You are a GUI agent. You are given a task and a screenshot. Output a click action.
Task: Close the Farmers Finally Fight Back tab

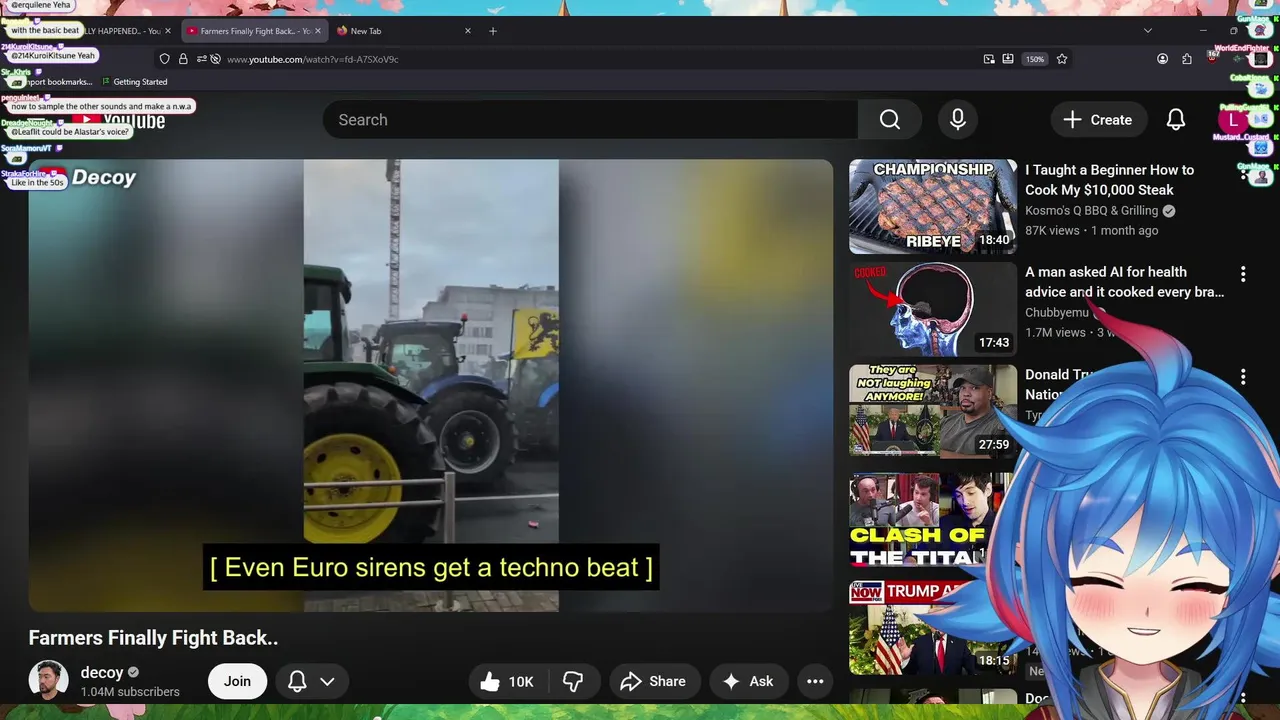click(318, 31)
